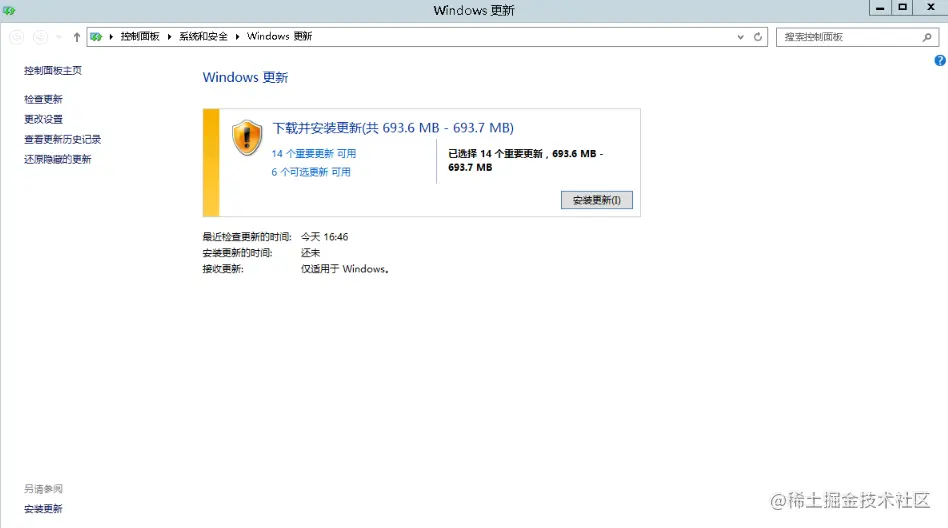Go up one level with up arrow
The image size is (948, 528).
77,37
